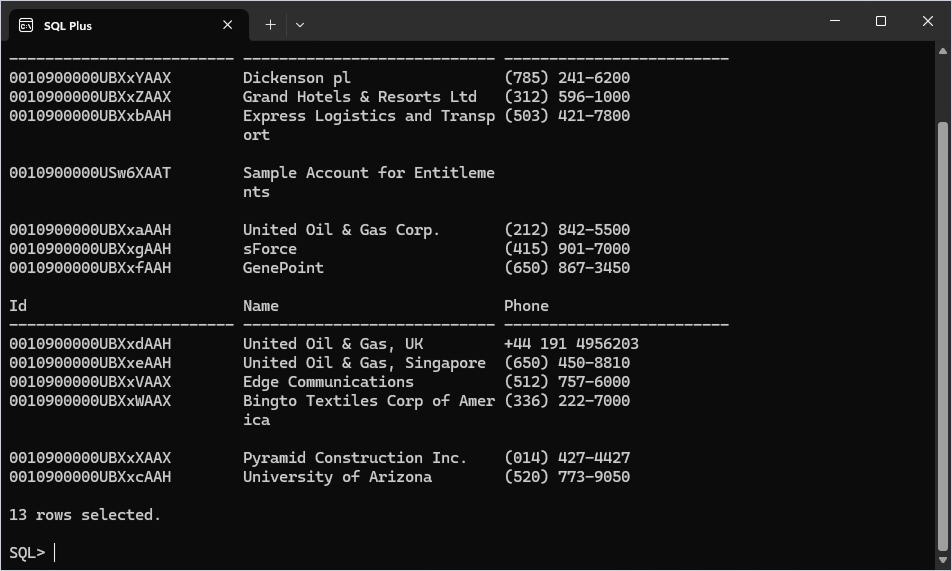Click the Phone column header
The height and width of the screenshot is (571, 952).
tap(526, 306)
